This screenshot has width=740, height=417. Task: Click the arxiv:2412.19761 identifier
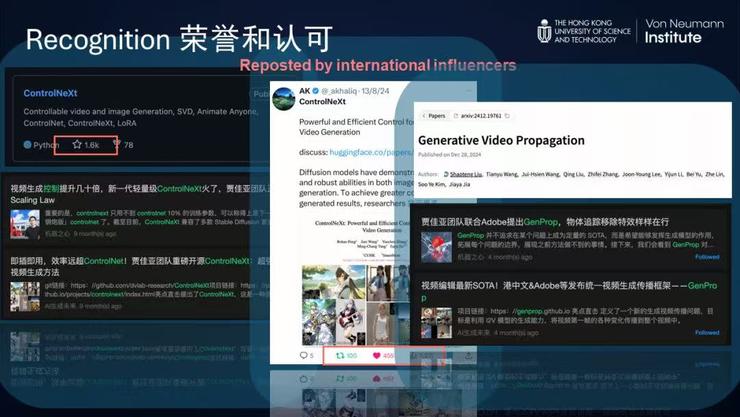[481, 116]
